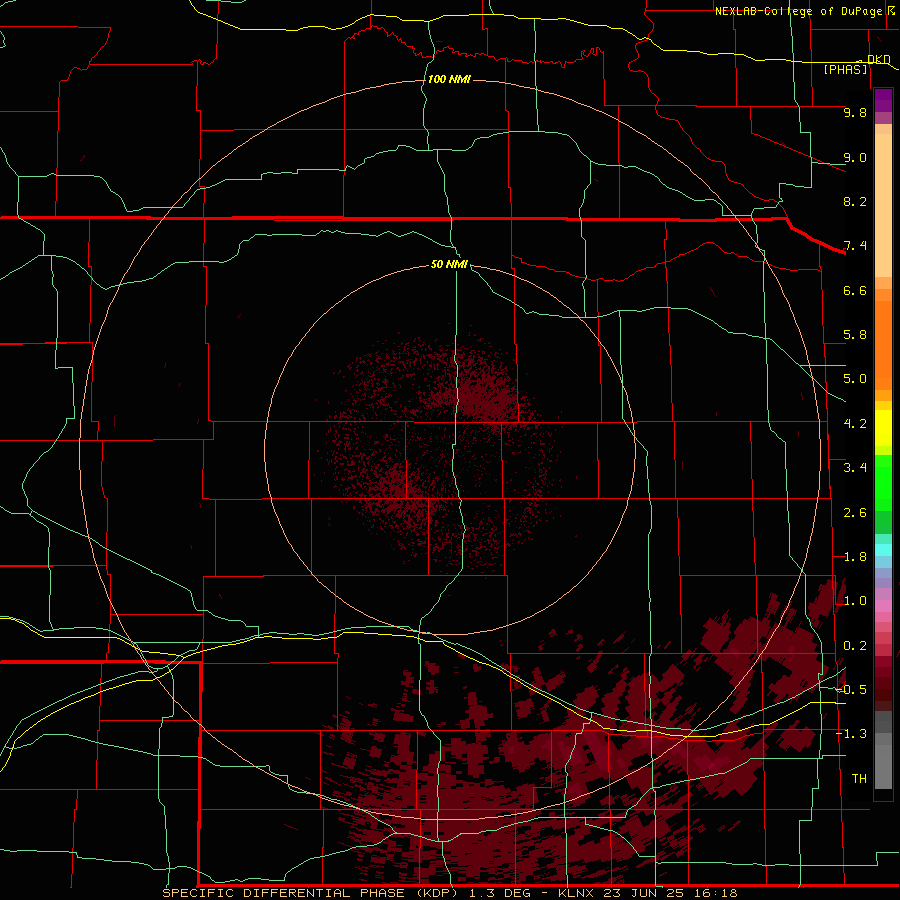This screenshot has height=900, width=900.
Task: Click the TH threshold label on the scale
Action: point(859,779)
